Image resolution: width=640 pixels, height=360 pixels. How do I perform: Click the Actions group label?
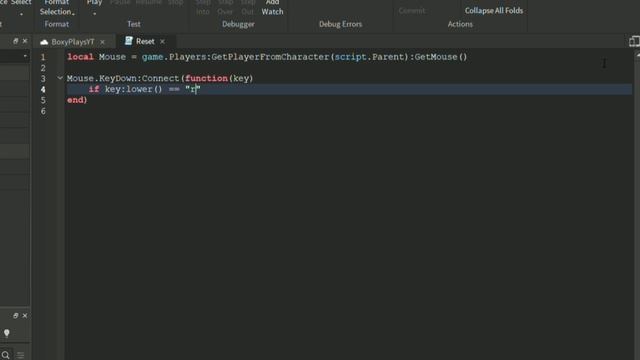pyautogui.click(x=460, y=24)
